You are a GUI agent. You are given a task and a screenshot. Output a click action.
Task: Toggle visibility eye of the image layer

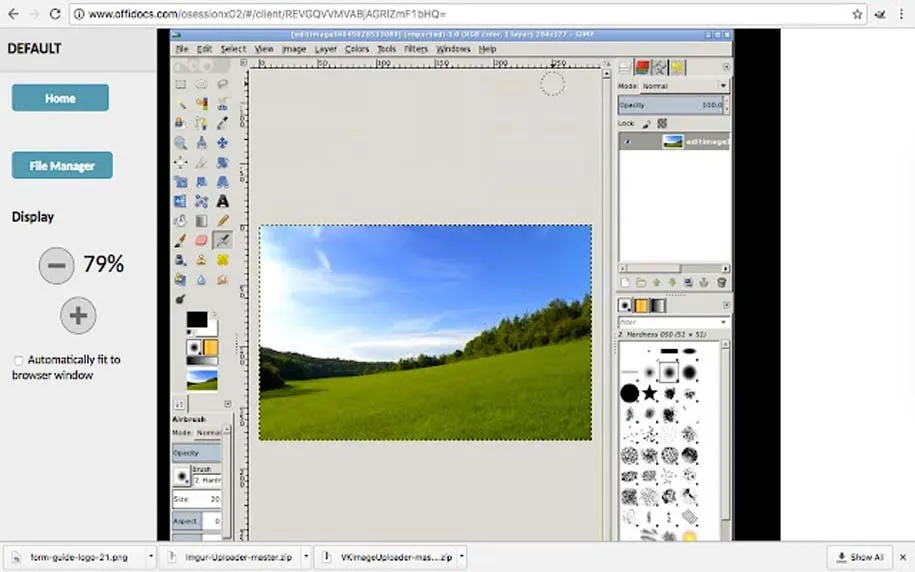[628, 142]
